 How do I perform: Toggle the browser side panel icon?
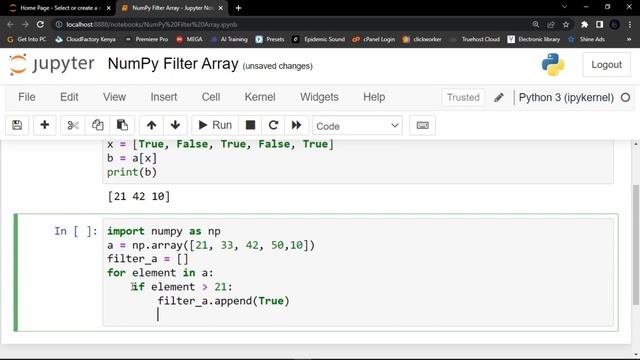point(599,24)
